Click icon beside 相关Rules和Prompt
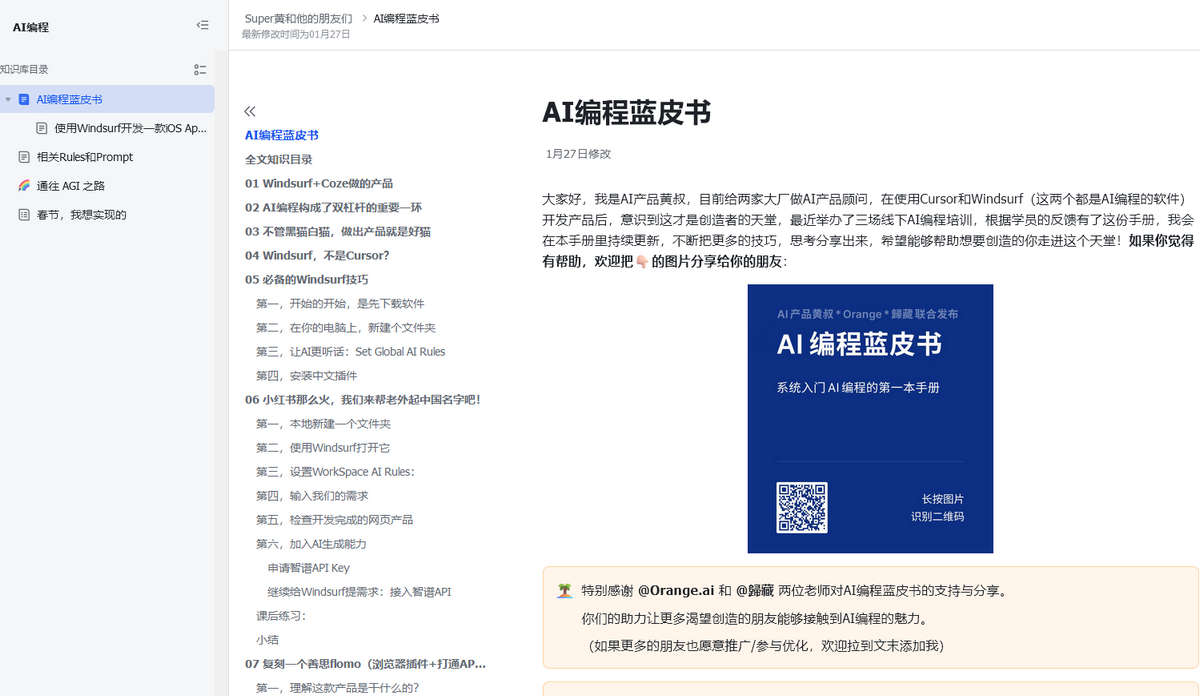This screenshot has height=696, width=1200. [24, 157]
